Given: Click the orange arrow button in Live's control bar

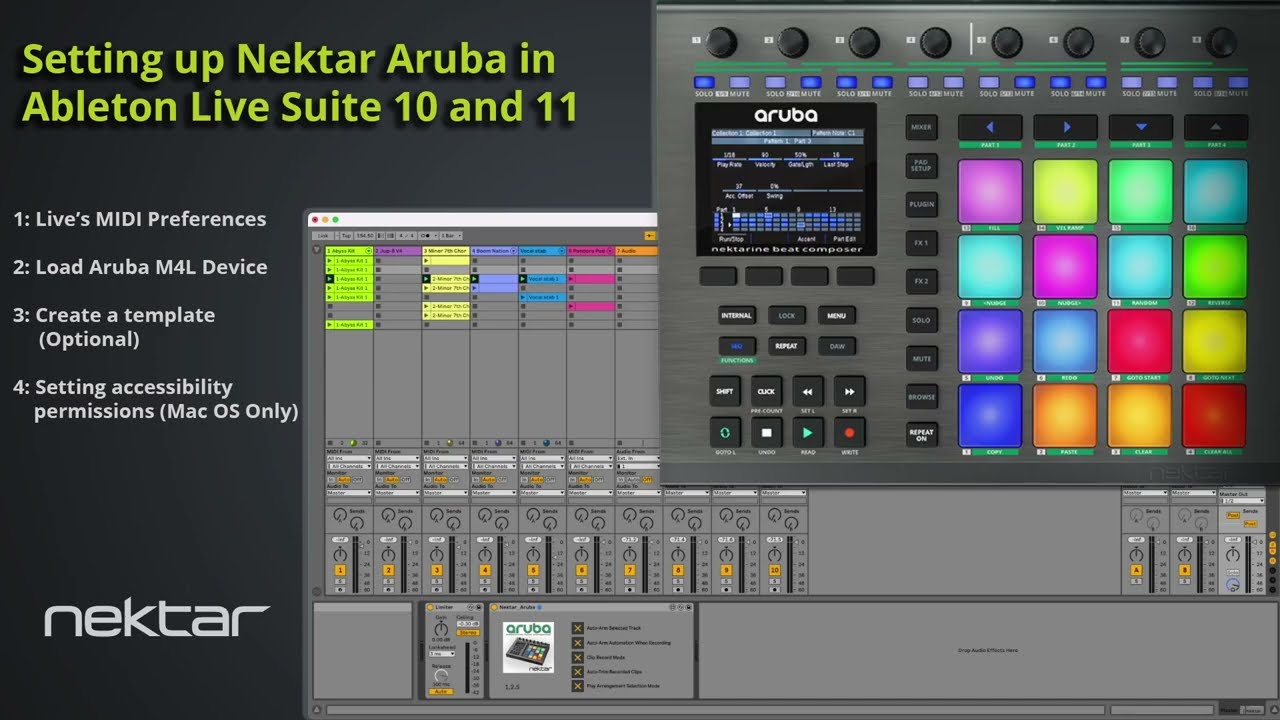Looking at the screenshot, I should click(650, 235).
